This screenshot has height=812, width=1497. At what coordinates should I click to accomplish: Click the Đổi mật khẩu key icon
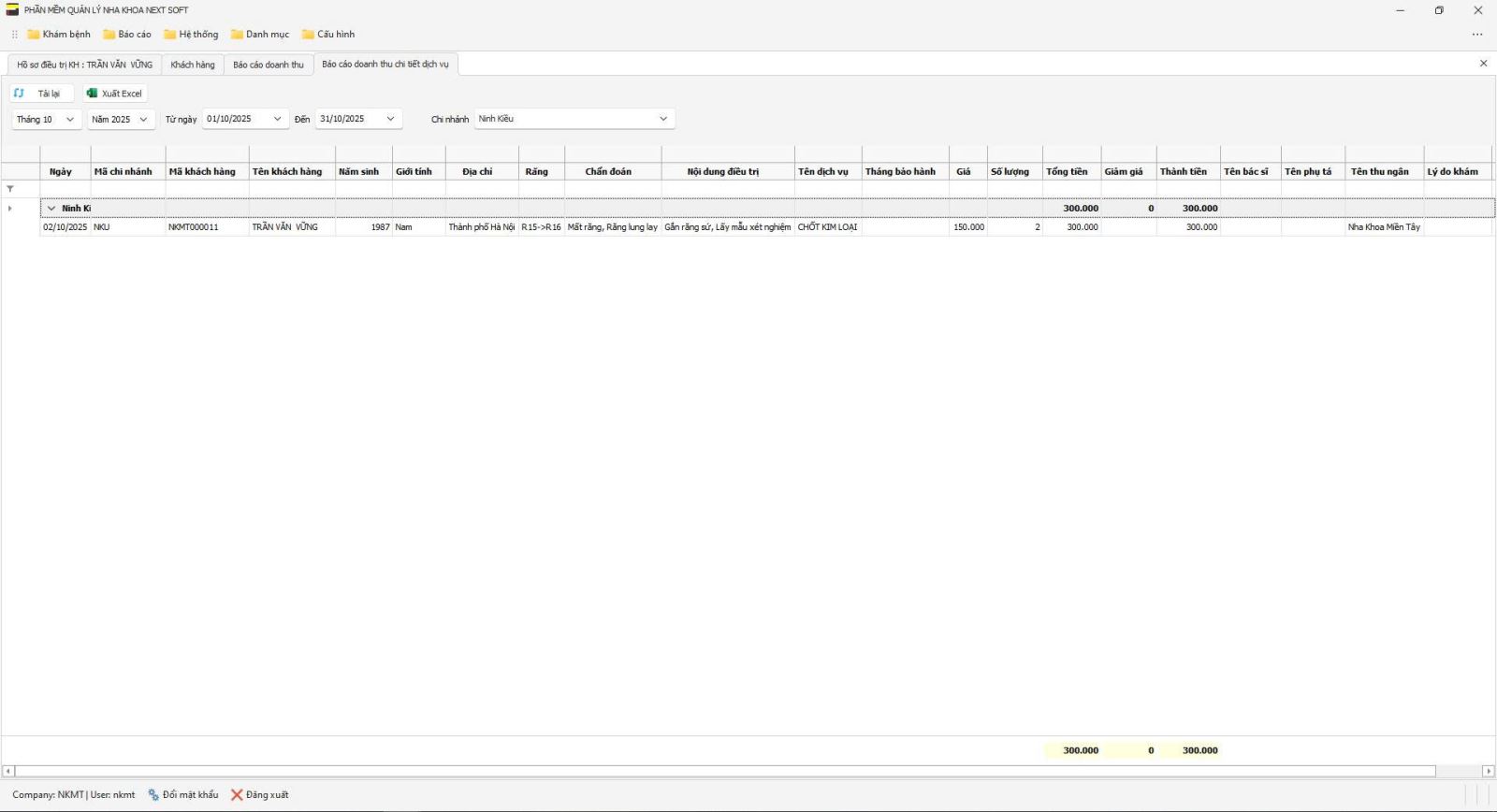[153, 795]
